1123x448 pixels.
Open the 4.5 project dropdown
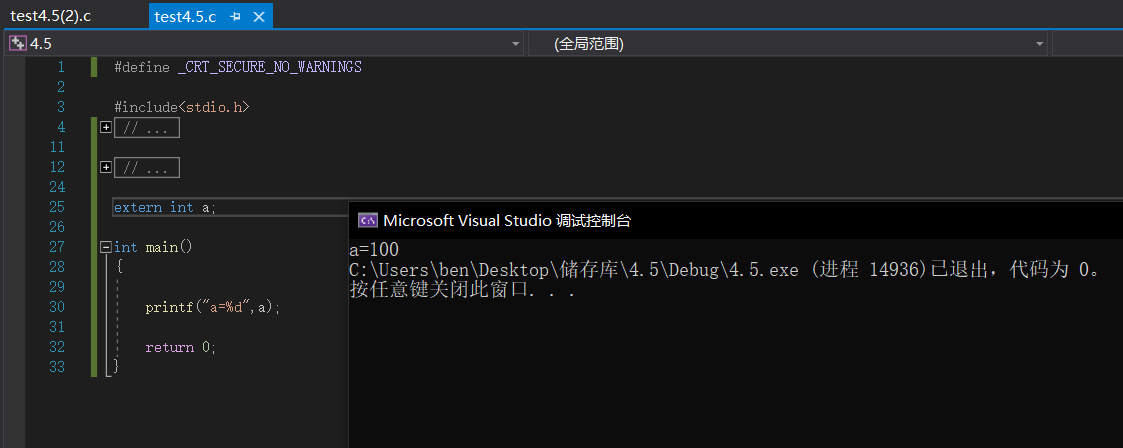pyautogui.click(x=516, y=44)
